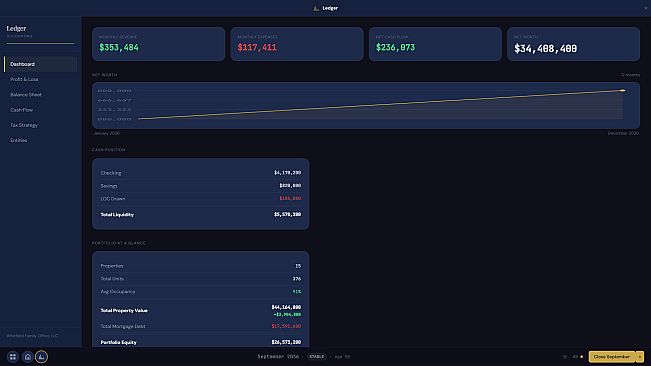The width and height of the screenshot is (651, 366).
Task: Click the yellow notification dot in bottom bar
Action: point(582,356)
